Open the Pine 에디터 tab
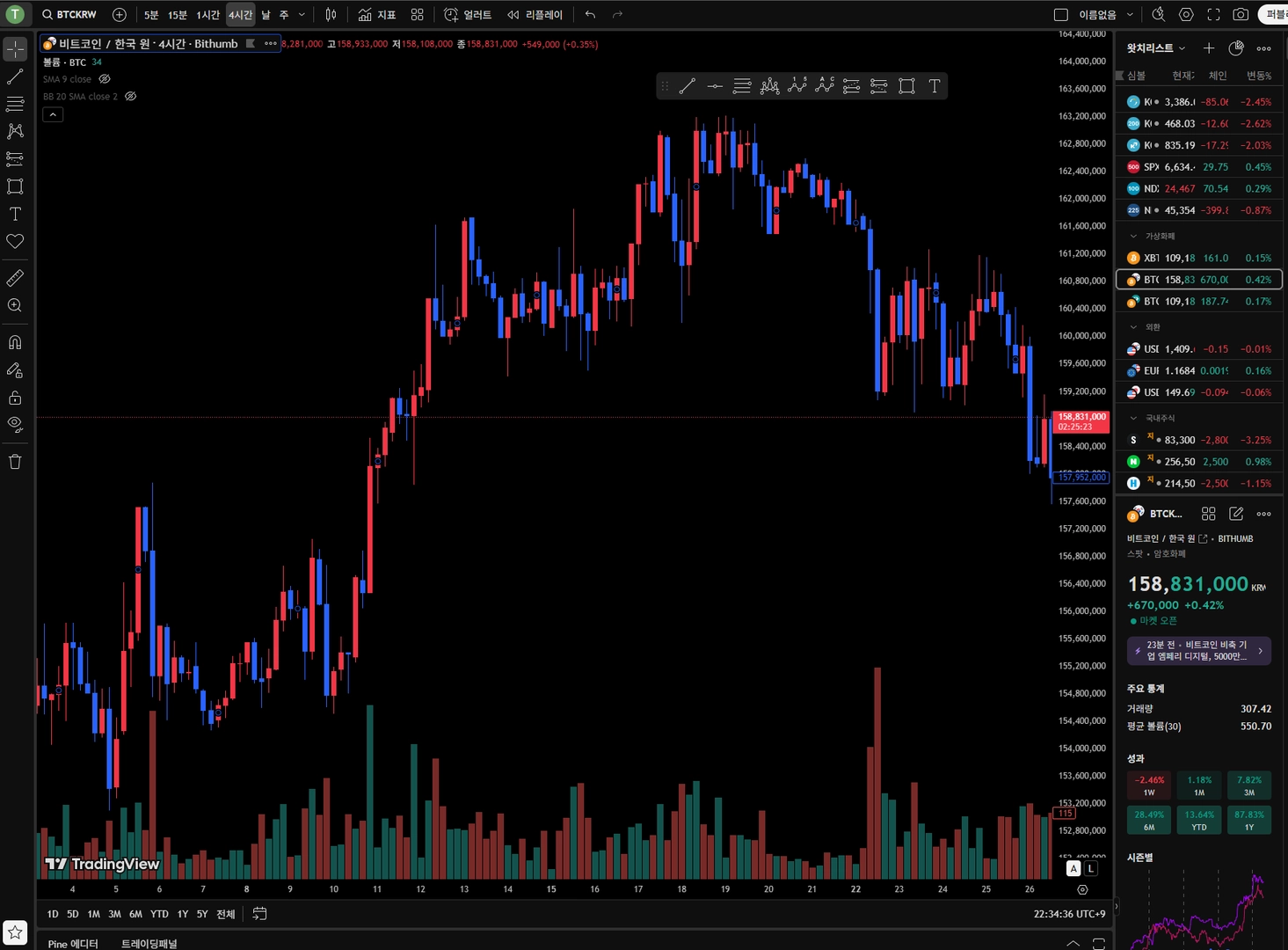This screenshot has height=950, width=1288. 73,944
